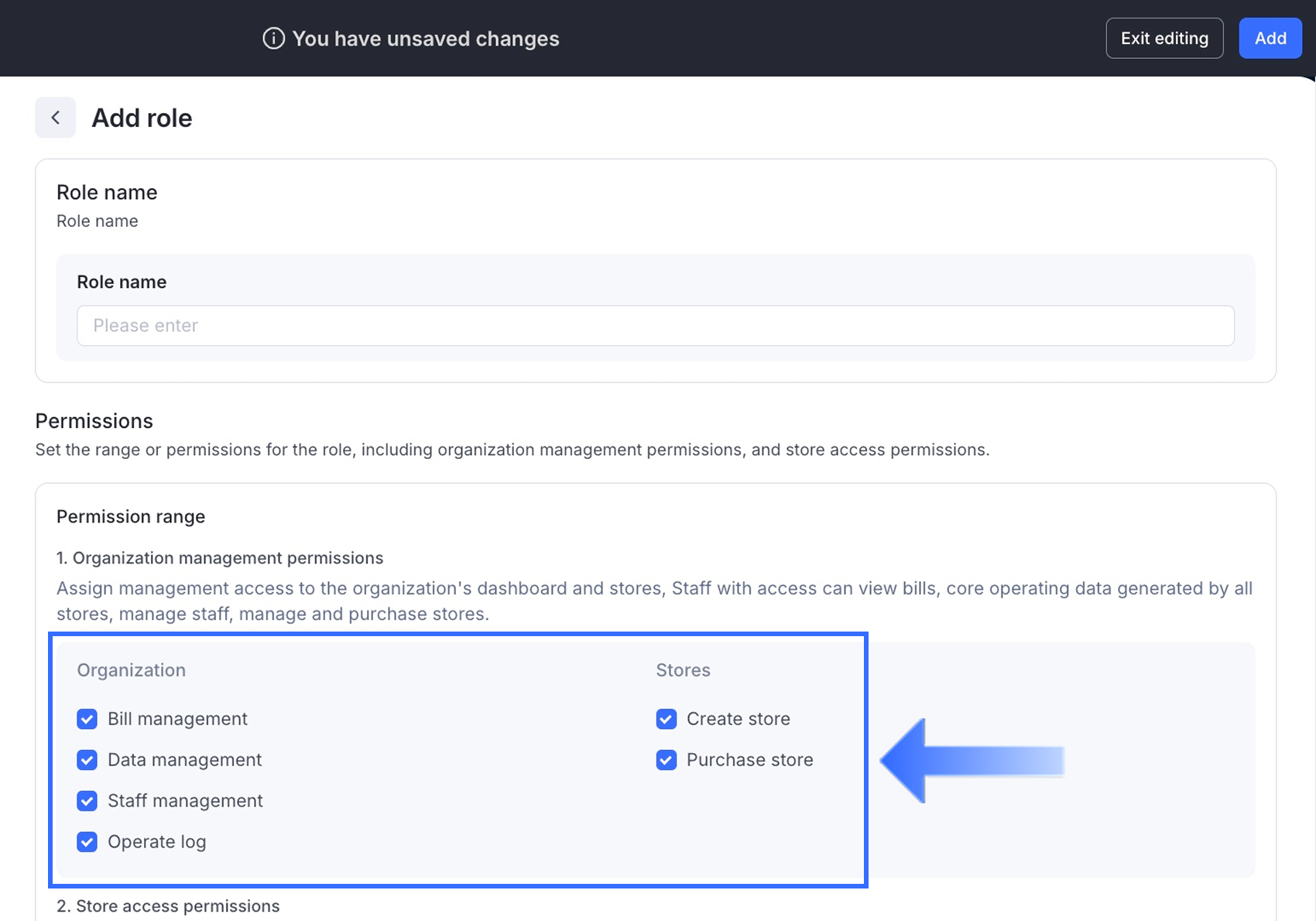Click the 'You have unsaved changes' message
The height and width of the screenshot is (921, 1316).
point(425,39)
